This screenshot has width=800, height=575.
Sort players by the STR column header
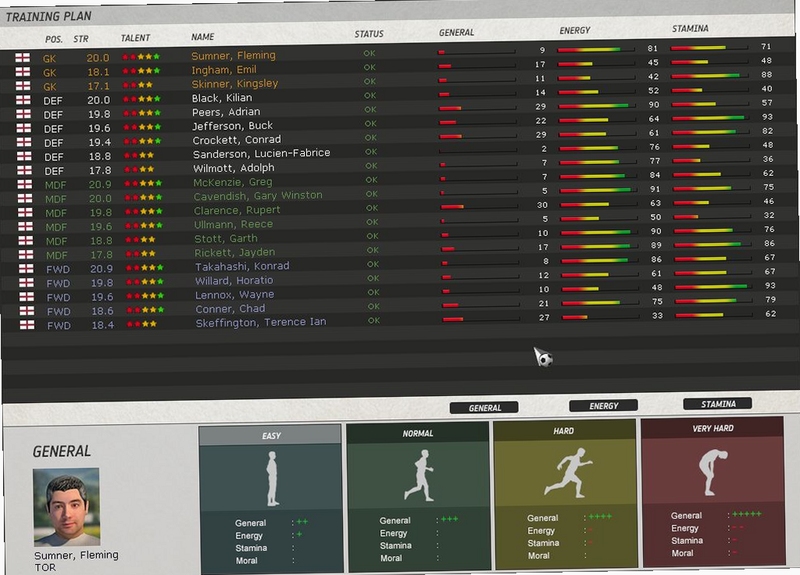point(81,39)
